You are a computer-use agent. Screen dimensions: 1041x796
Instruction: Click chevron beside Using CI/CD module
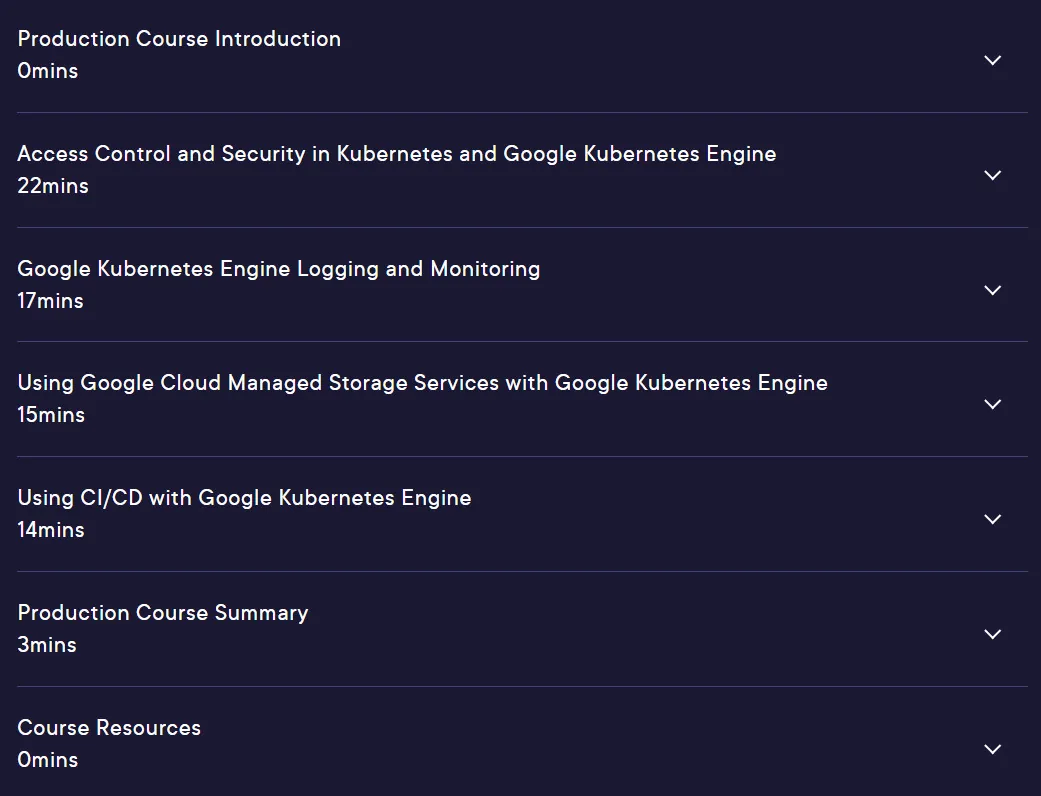[x=993, y=519]
